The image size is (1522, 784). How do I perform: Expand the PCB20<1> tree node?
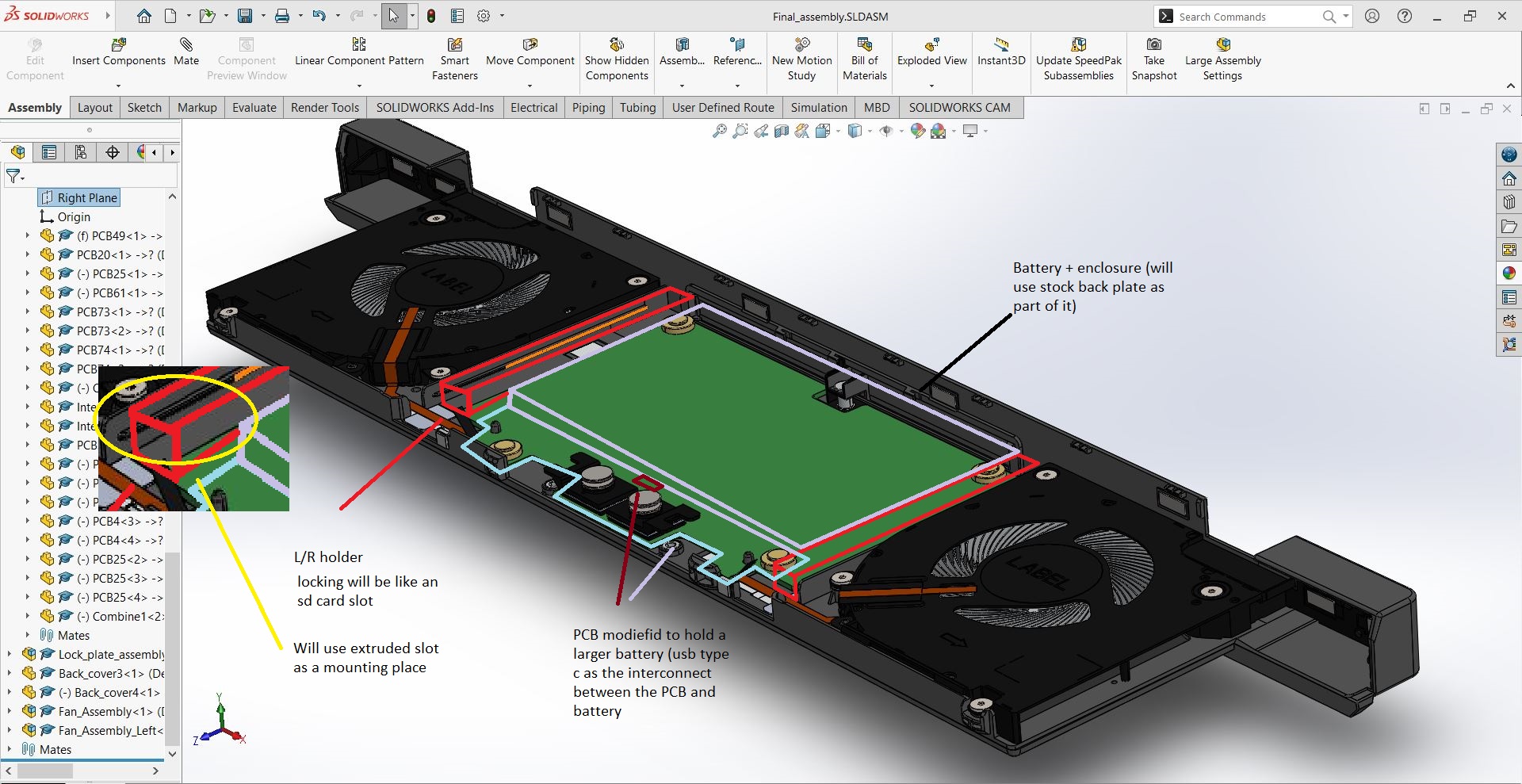[x=27, y=254]
